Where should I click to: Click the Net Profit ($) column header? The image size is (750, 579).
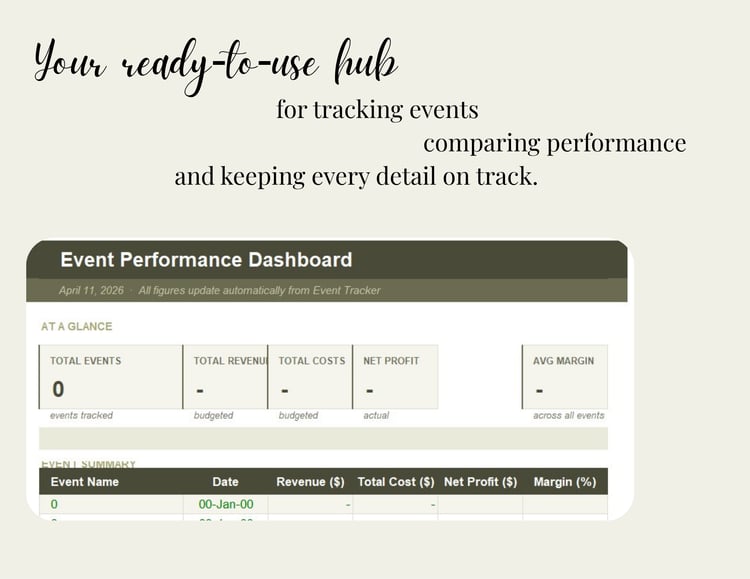click(480, 482)
